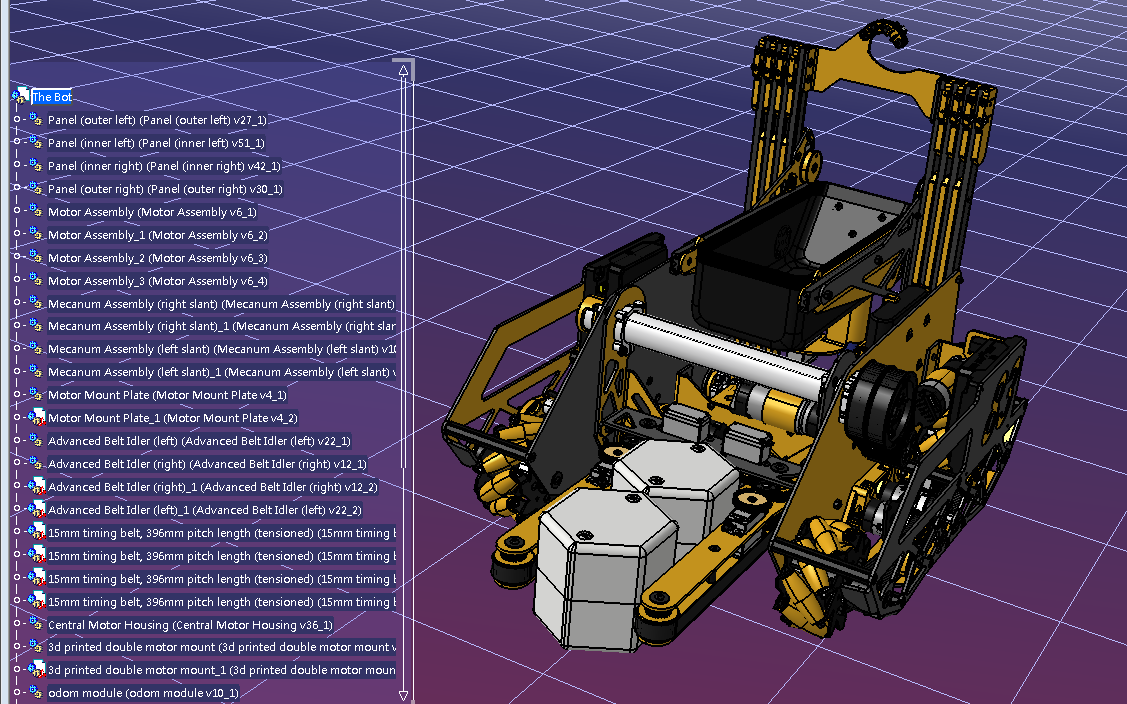Click the Mecanum Assembly (left slant)_1 icon
This screenshot has height=704, width=1127.
pyautogui.click(x=35, y=372)
